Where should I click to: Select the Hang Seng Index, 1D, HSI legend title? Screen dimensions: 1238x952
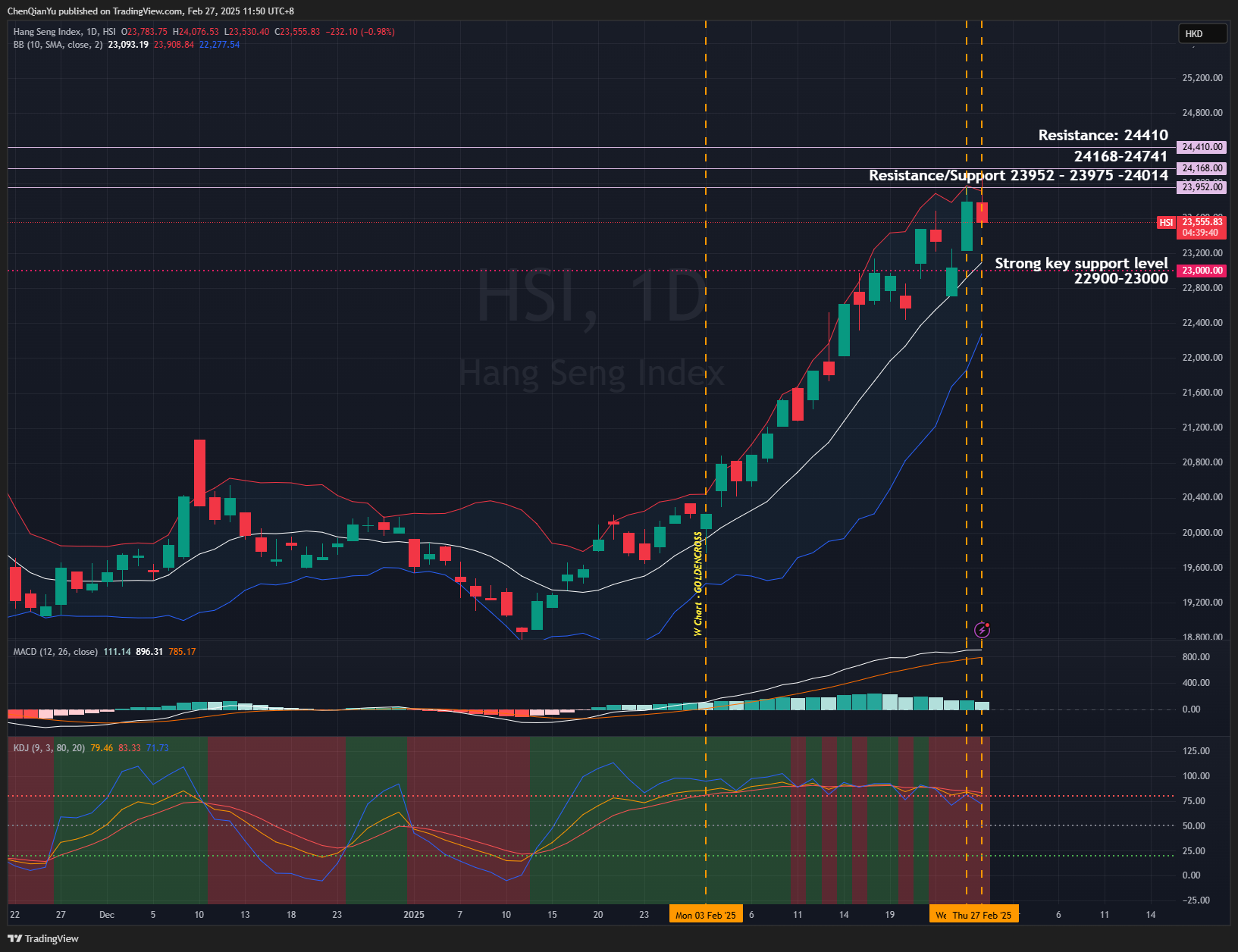pyautogui.click(x=64, y=32)
